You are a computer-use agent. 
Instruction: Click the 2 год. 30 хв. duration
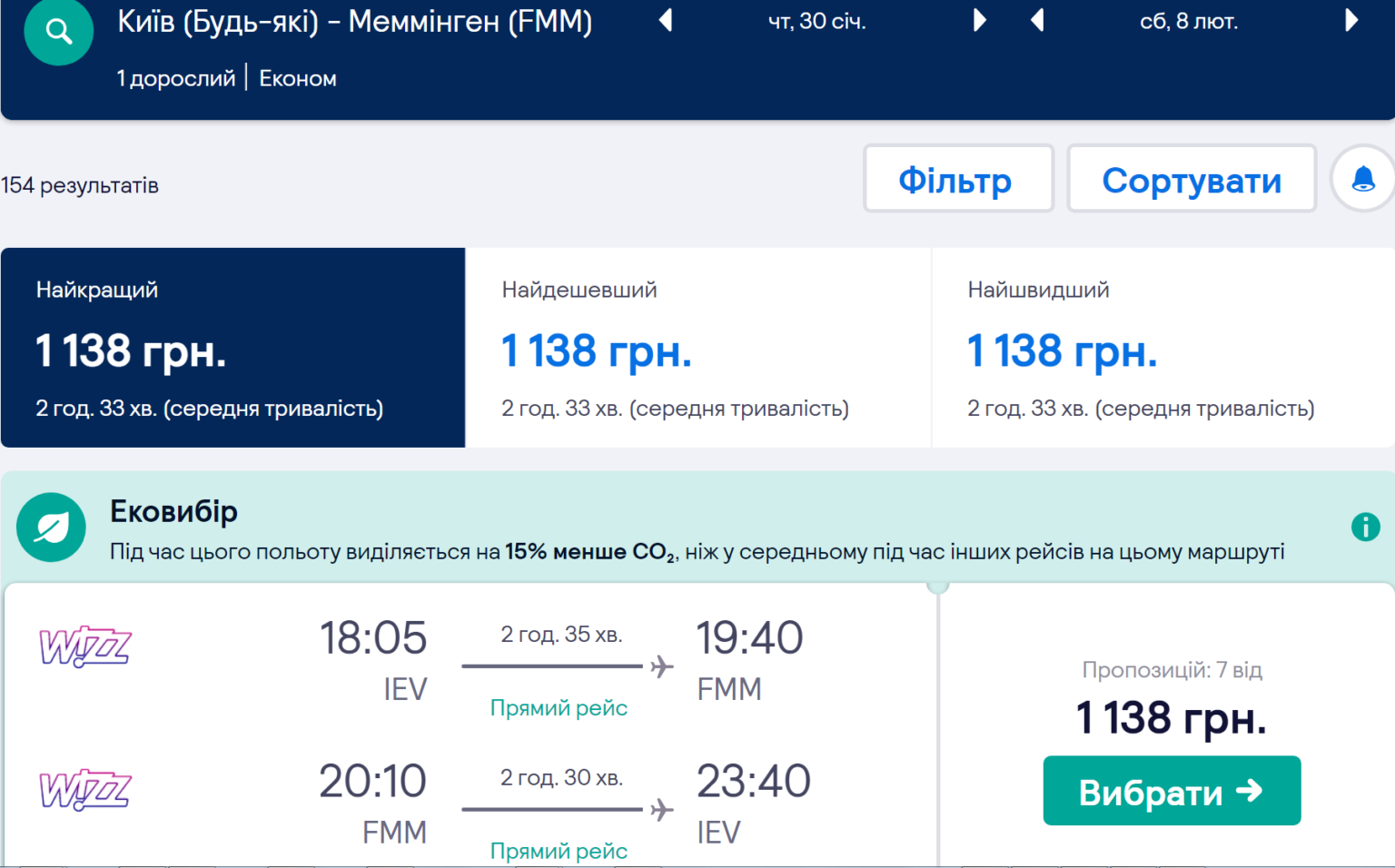click(x=561, y=777)
